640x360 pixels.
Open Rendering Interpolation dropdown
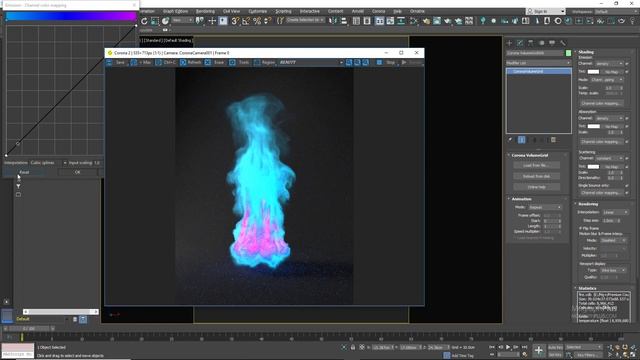(616, 212)
